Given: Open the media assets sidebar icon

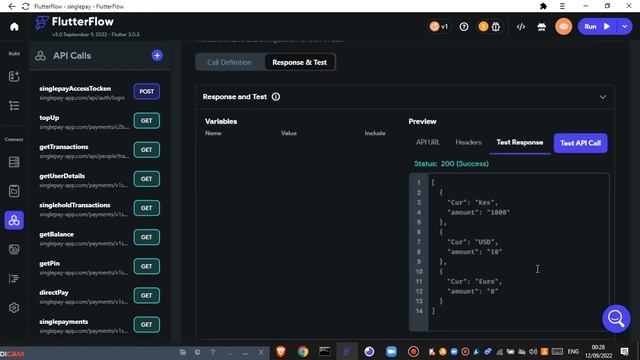Looking at the screenshot, I should click(14, 249).
